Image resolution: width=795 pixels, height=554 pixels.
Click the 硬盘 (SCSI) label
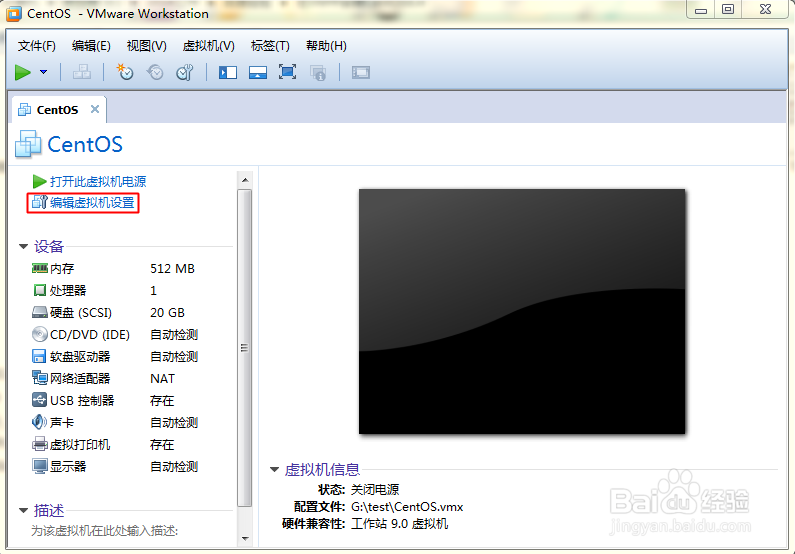81,313
